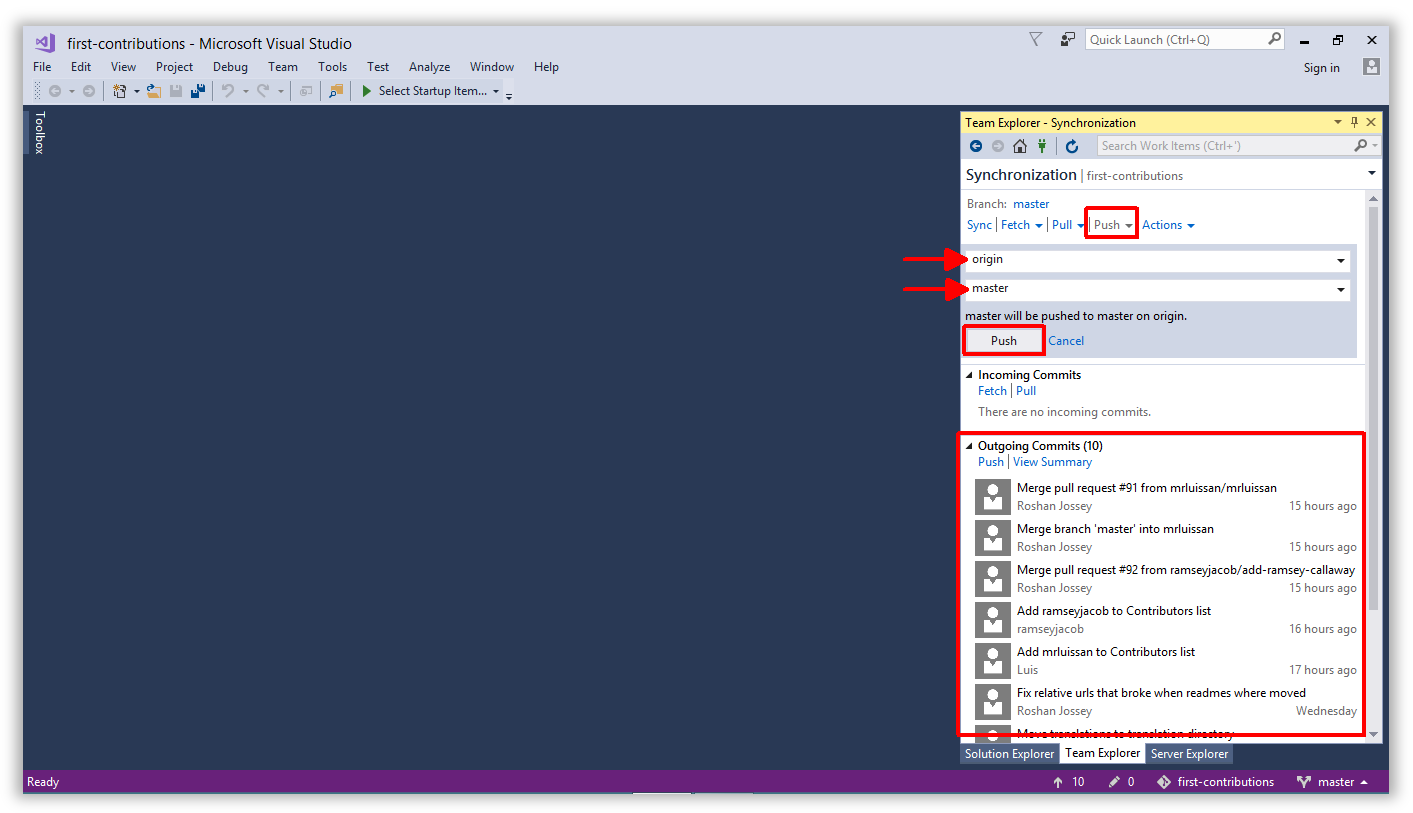This screenshot has height=813, width=1413.
Task: Open the New Project dropdown arrow
Action: pos(137,91)
